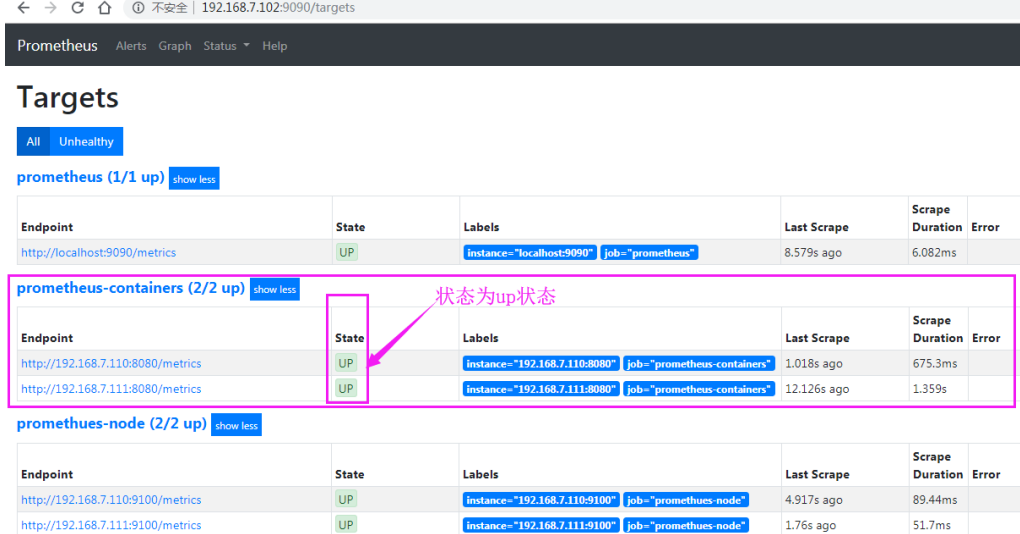Viewport: 1020px width, 534px height.
Task: Click Error header in prometheus-containers table
Action: pos(986,338)
